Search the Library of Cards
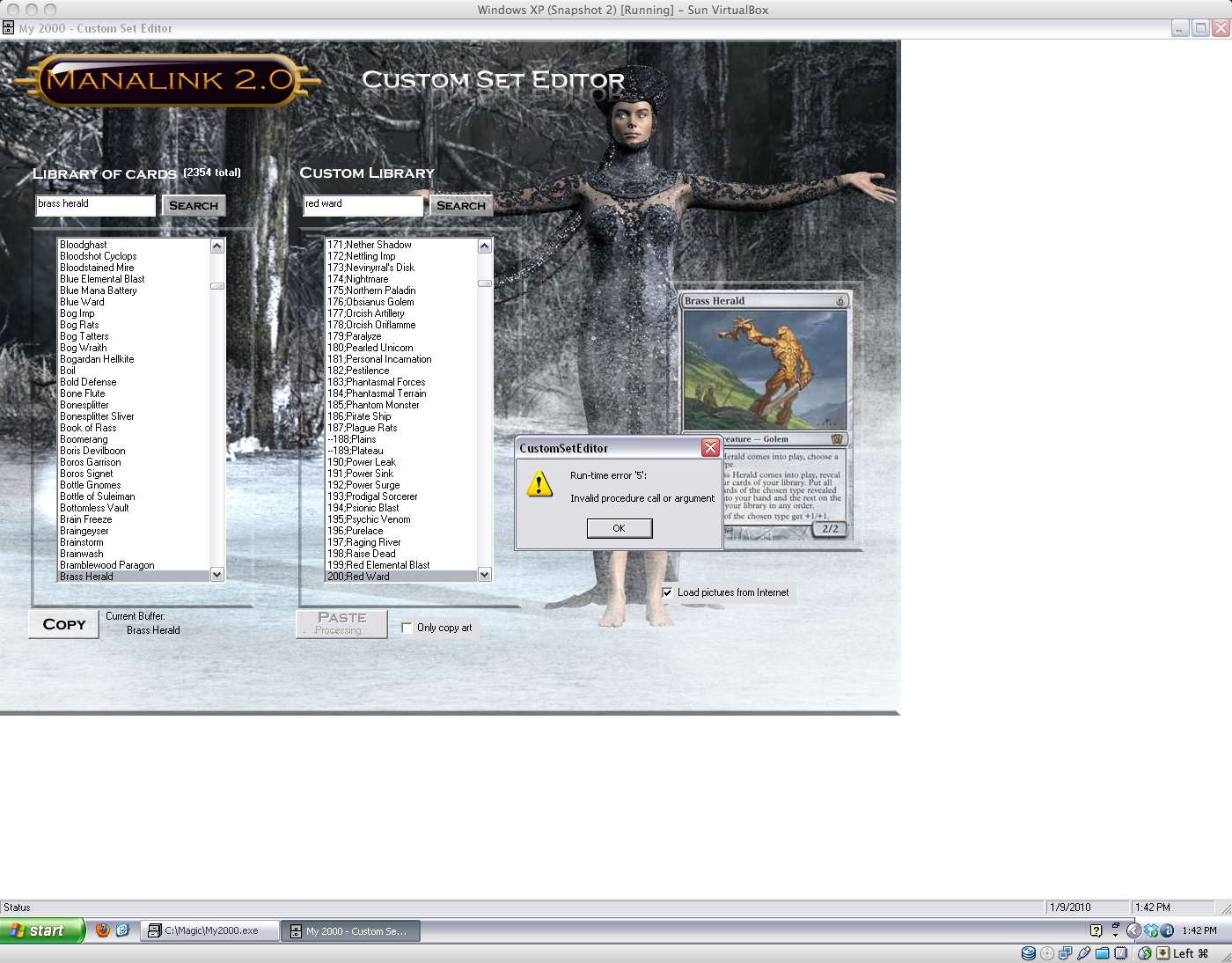This screenshot has height=963, width=1232. click(x=194, y=205)
